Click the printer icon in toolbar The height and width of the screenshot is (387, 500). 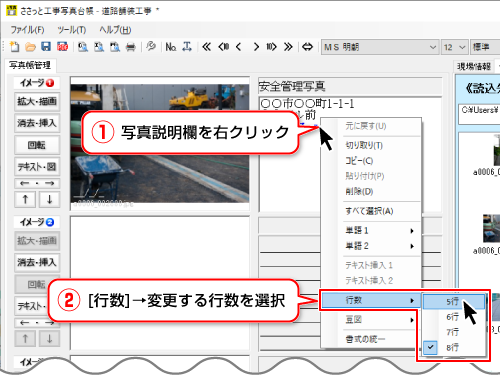pos(131,47)
